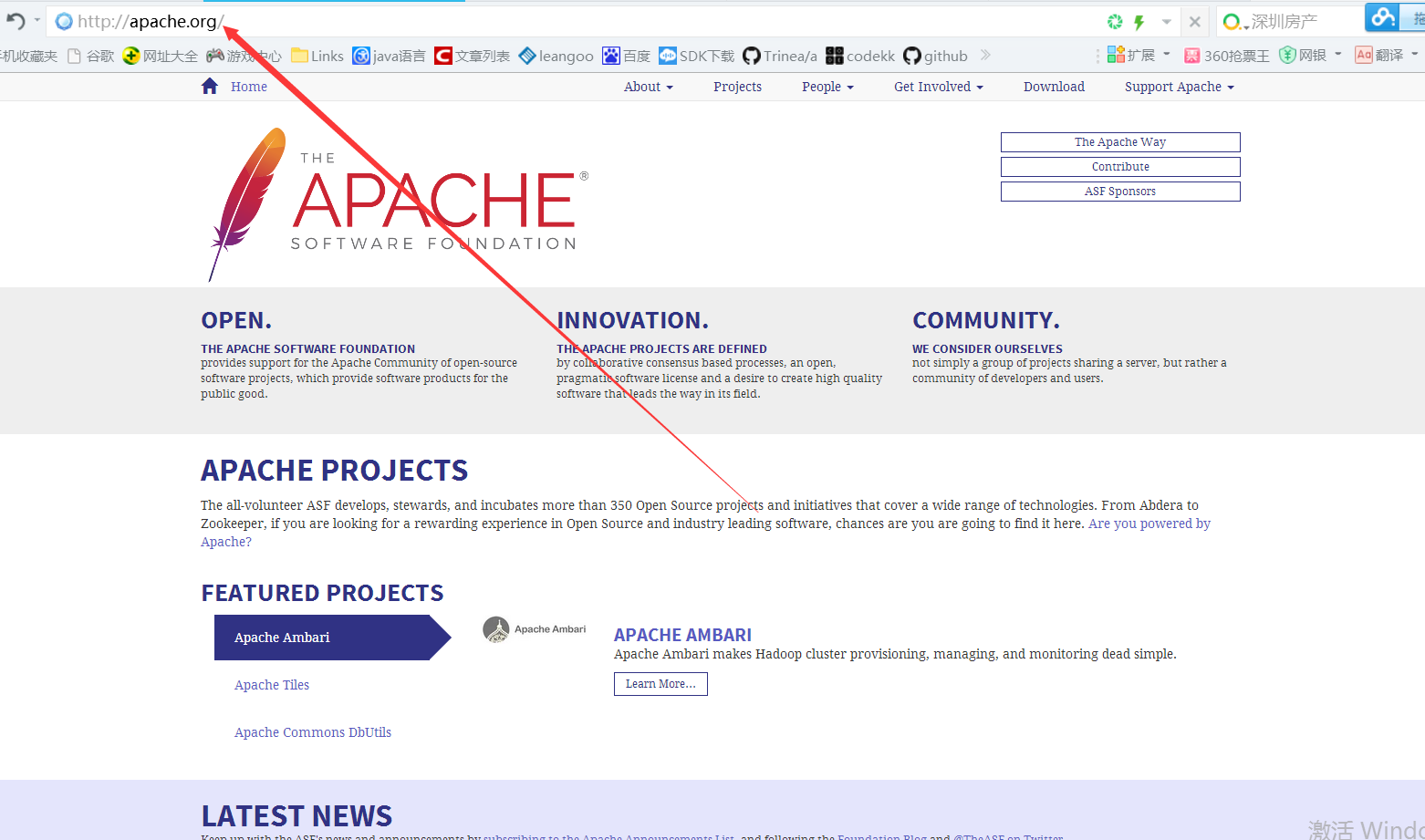Viewport: 1425px width, 840px height.
Task: Click the Apache feather logo
Action: click(399, 204)
